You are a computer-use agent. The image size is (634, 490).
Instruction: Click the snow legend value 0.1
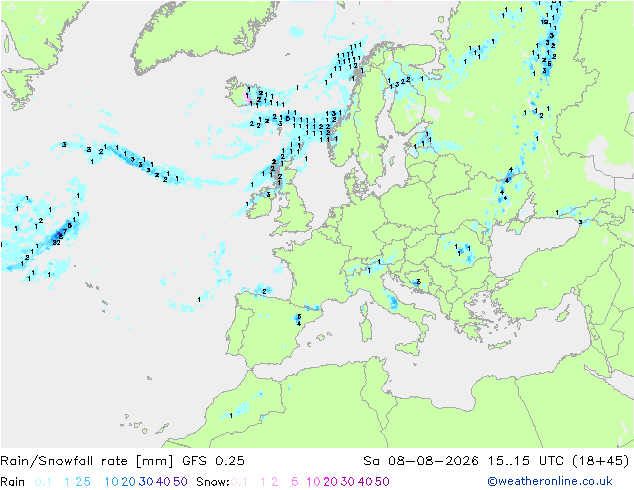pos(239,482)
